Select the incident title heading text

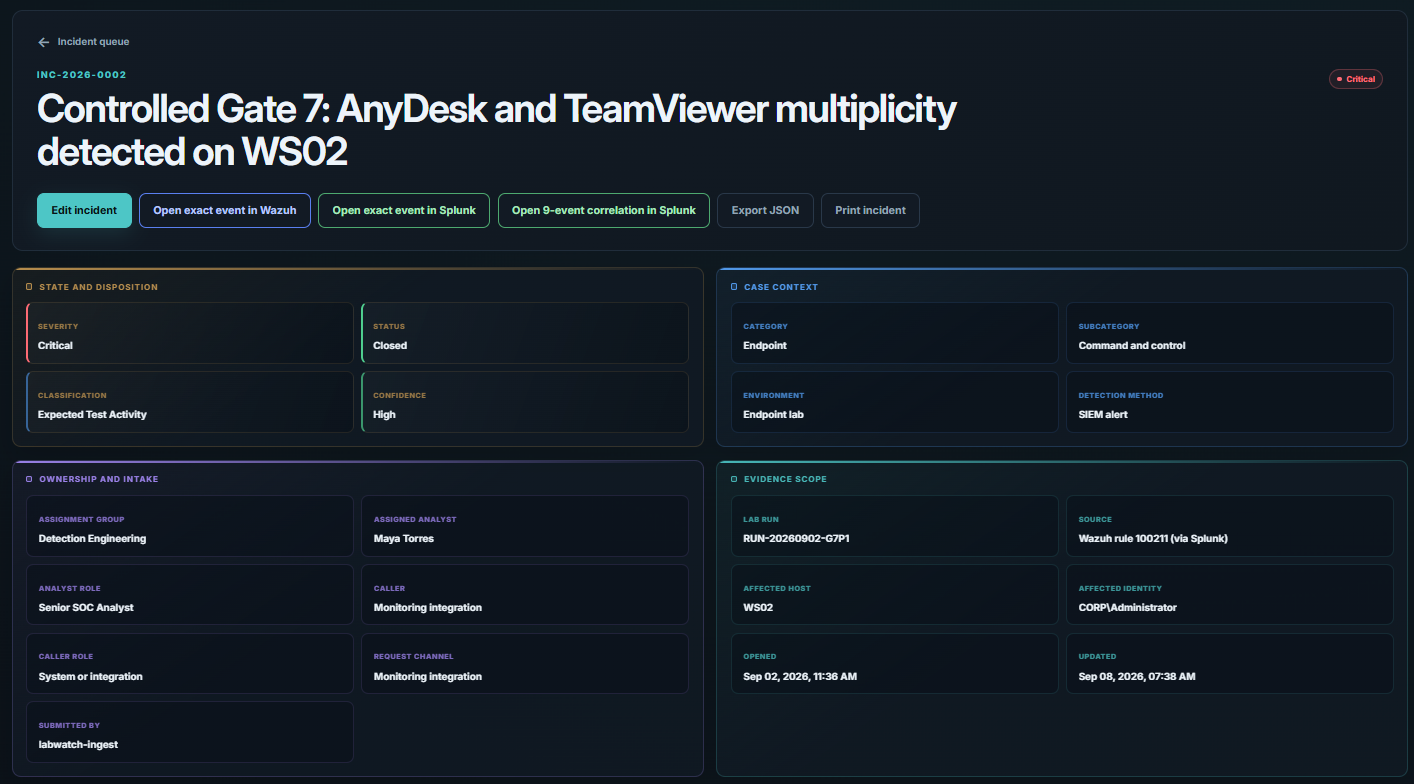coord(497,130)
